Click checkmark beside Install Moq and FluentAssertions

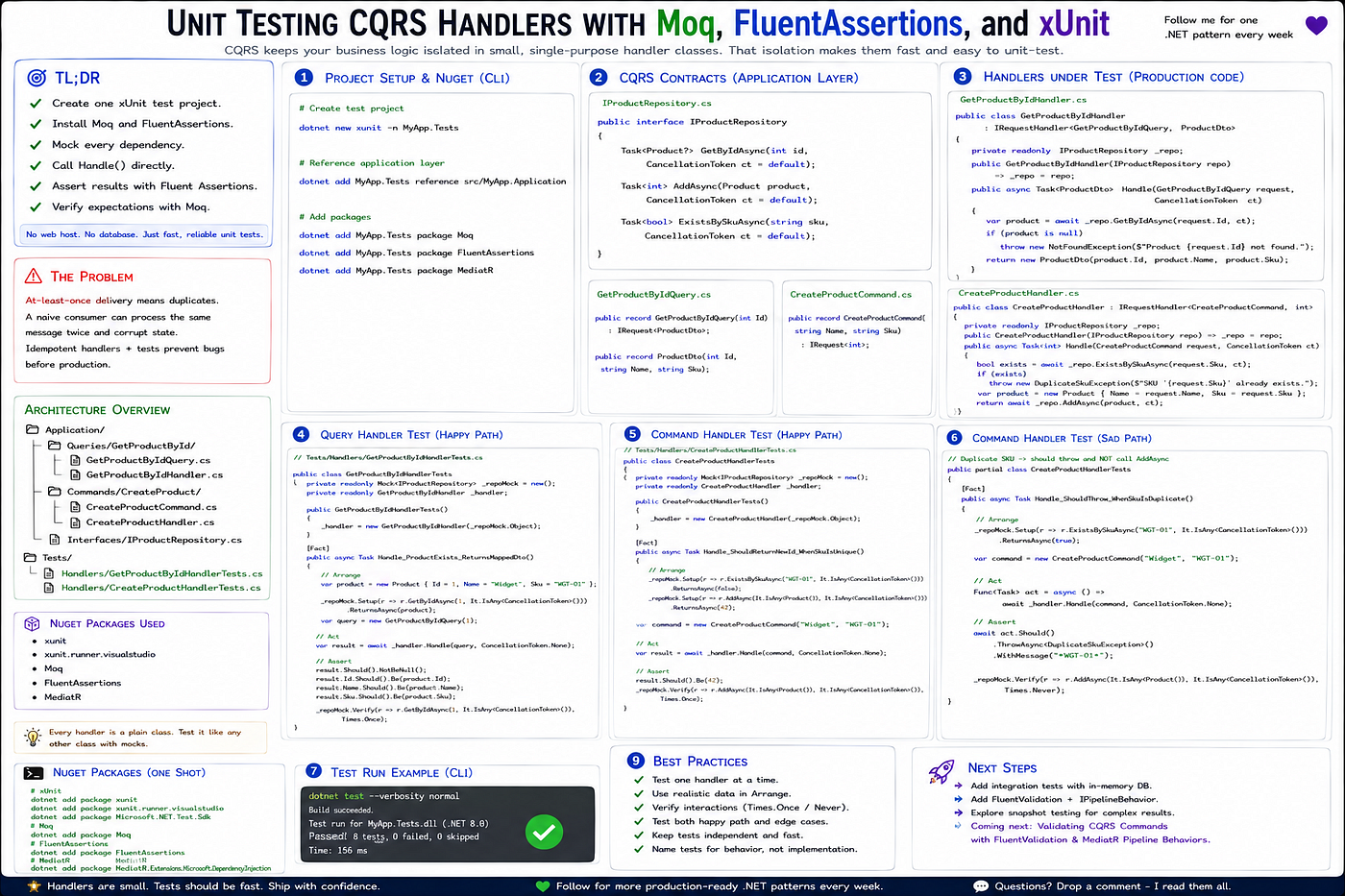(36, 124)
